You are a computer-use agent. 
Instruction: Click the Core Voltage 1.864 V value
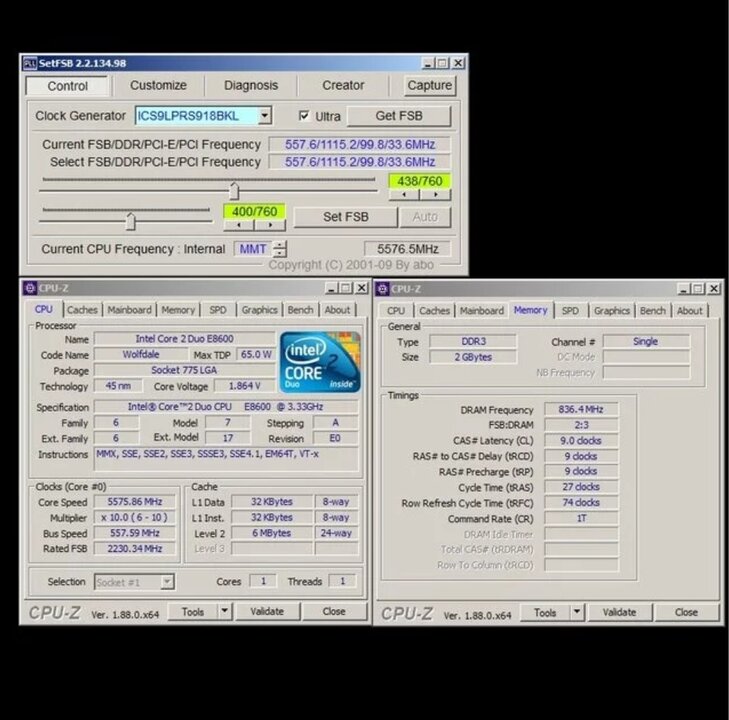(244, 386)
